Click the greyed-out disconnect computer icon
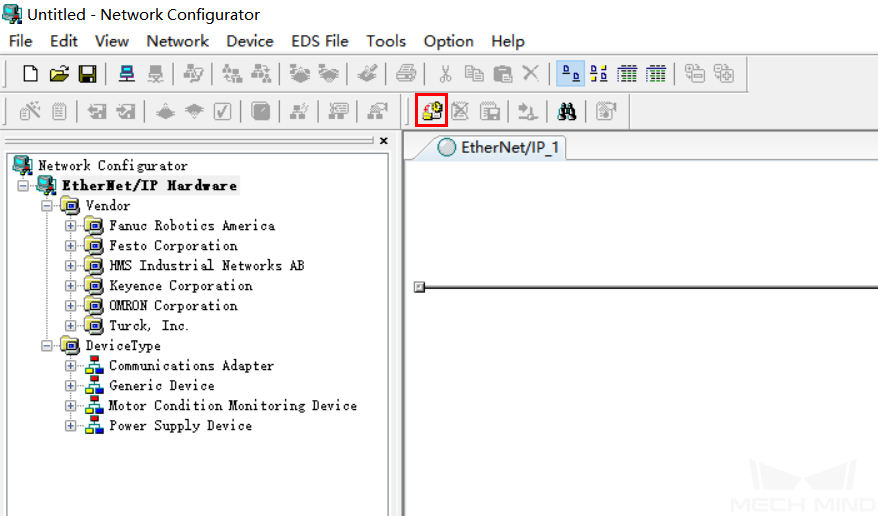This screenshot has width=878, height=516. [156, 73]
